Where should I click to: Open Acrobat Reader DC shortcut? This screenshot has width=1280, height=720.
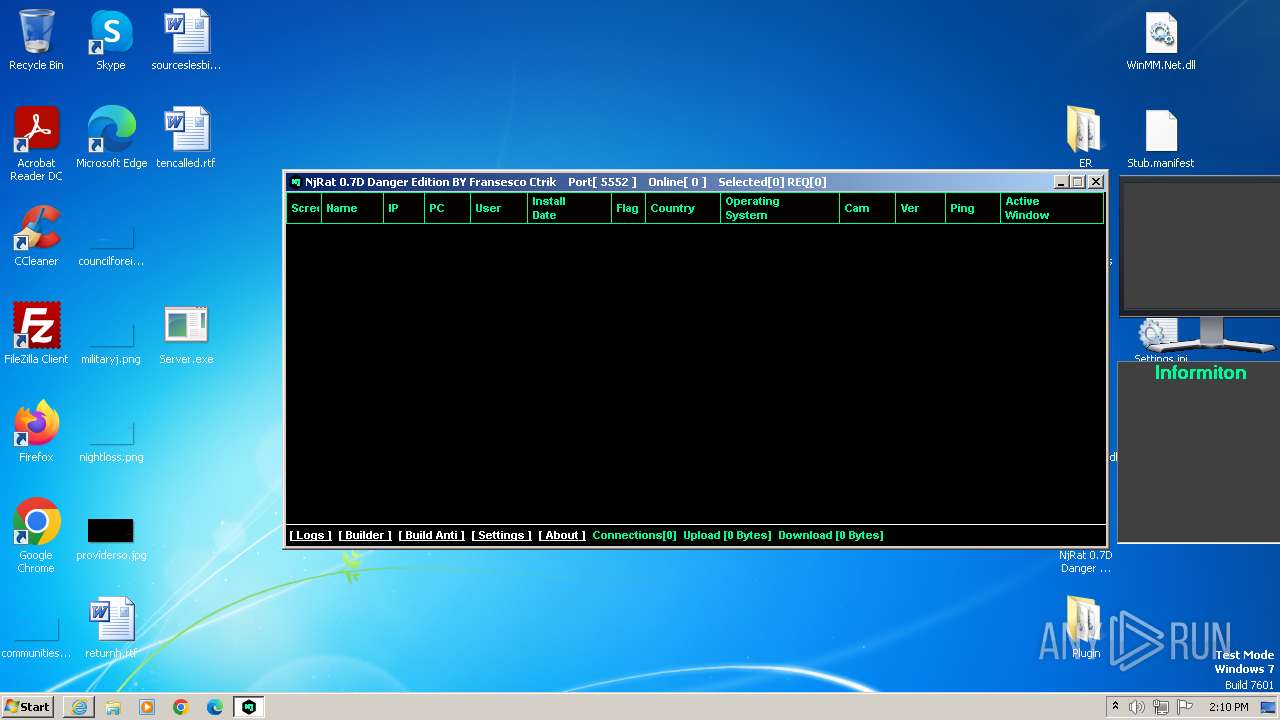pyautogui.click(x=36, y=144)
